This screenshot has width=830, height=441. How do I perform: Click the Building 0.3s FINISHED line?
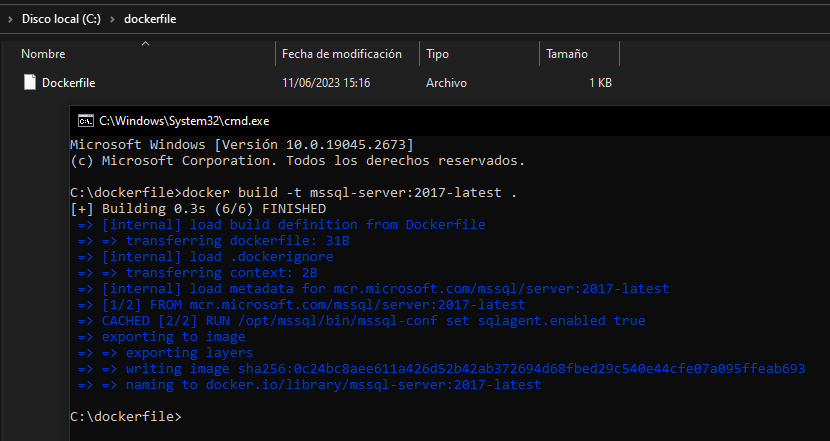tap(198, 208)
